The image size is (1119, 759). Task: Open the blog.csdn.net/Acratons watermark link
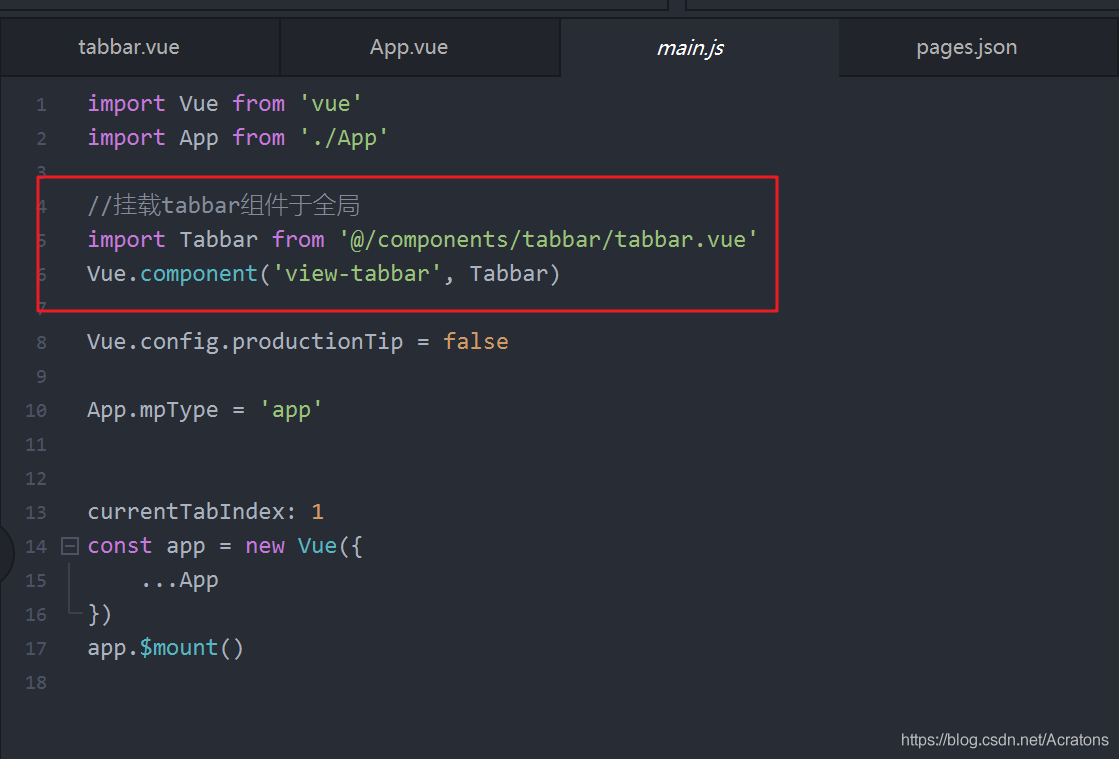coord(1004,740)
